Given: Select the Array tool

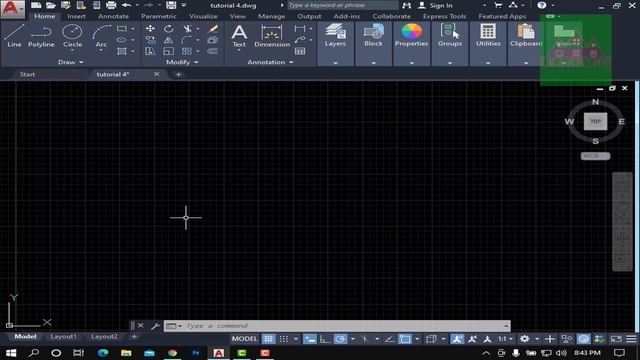Looking at the screenshot, I should (x=187, y=51).
